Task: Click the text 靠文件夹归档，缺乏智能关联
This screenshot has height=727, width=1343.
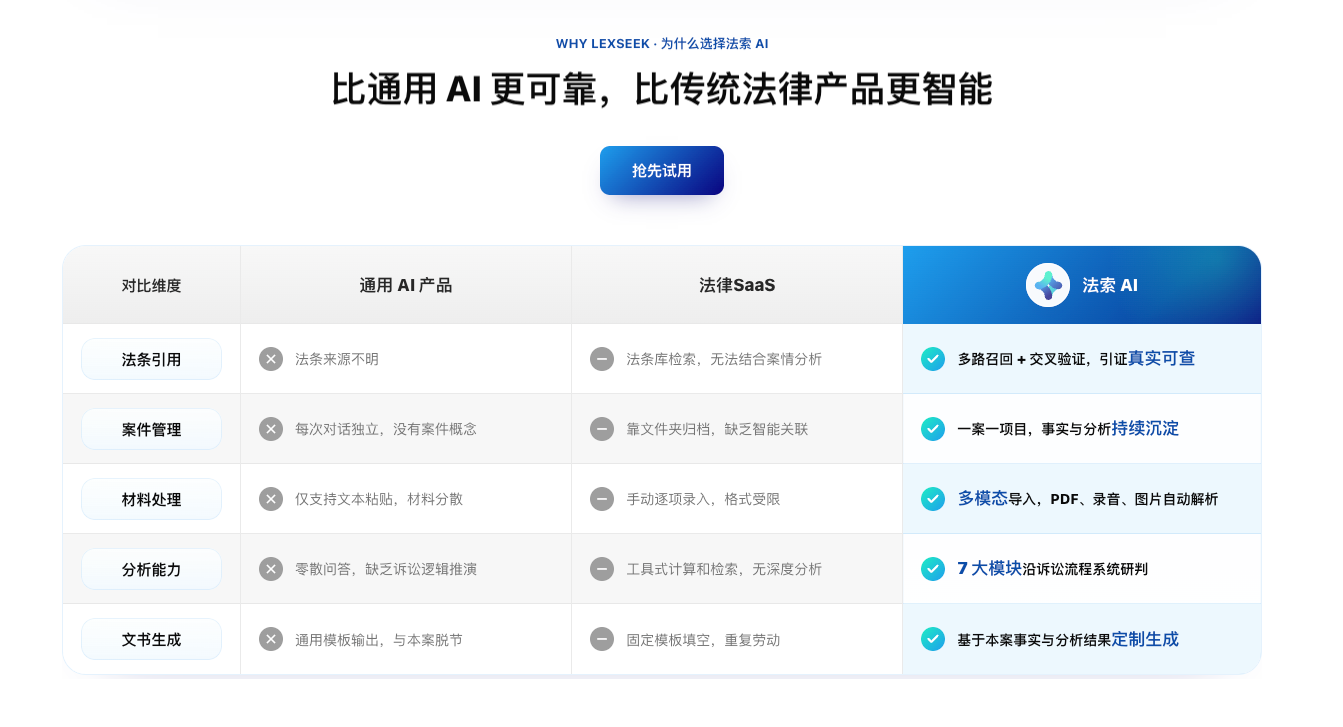Action: (x=717, y=429)
